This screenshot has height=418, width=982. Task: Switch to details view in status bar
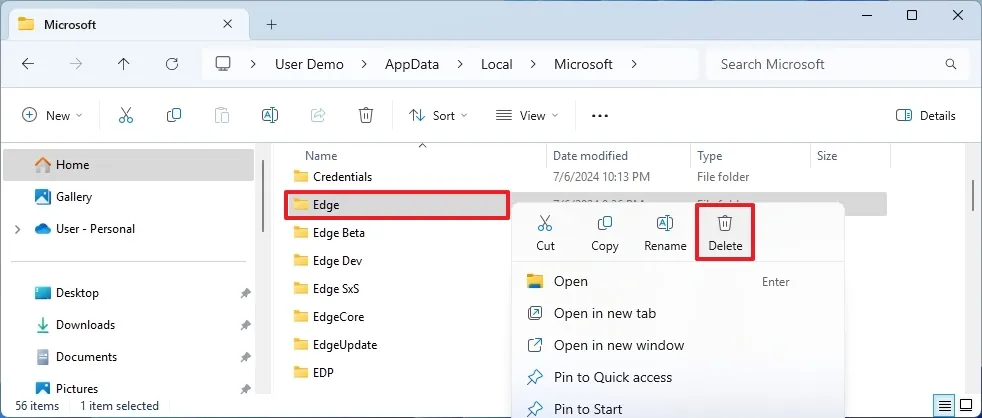pos(944,406)
